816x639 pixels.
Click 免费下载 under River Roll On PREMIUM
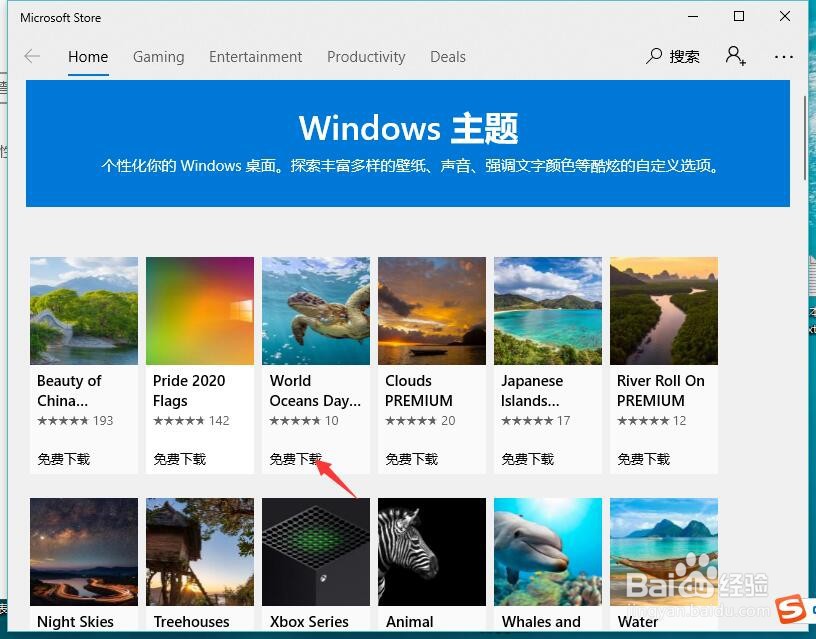644,459
